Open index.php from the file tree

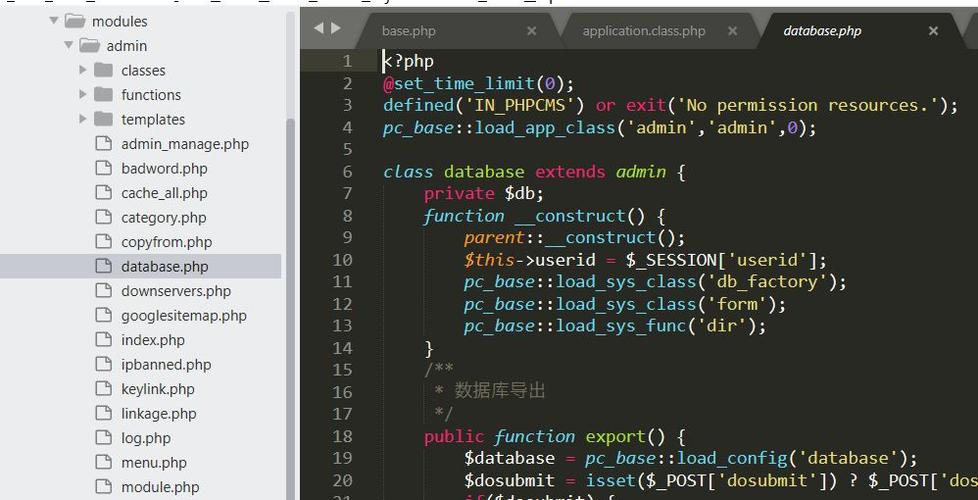pyautogui.click(x=153, y=340)
